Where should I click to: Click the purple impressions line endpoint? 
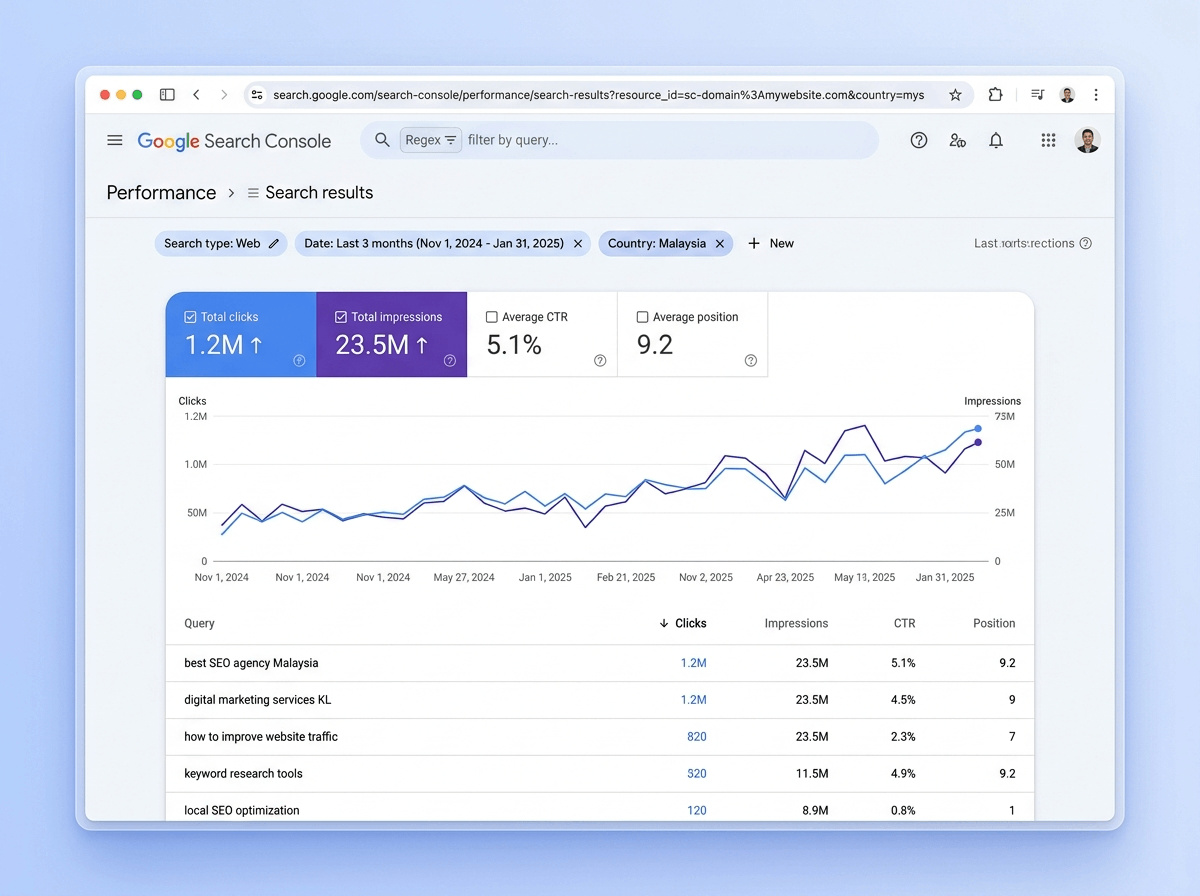pos(978,442)
